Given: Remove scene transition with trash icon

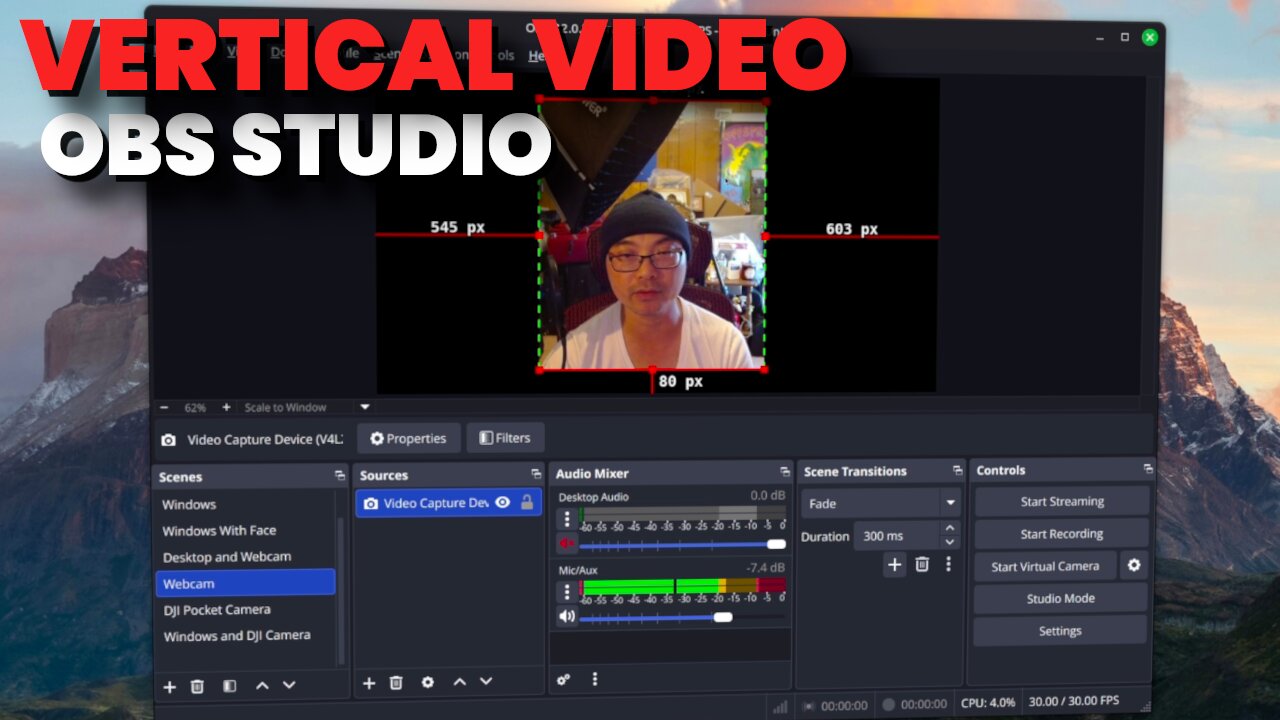Looking at the screenshot, I should pyautogui.click(x=922, y=565).
